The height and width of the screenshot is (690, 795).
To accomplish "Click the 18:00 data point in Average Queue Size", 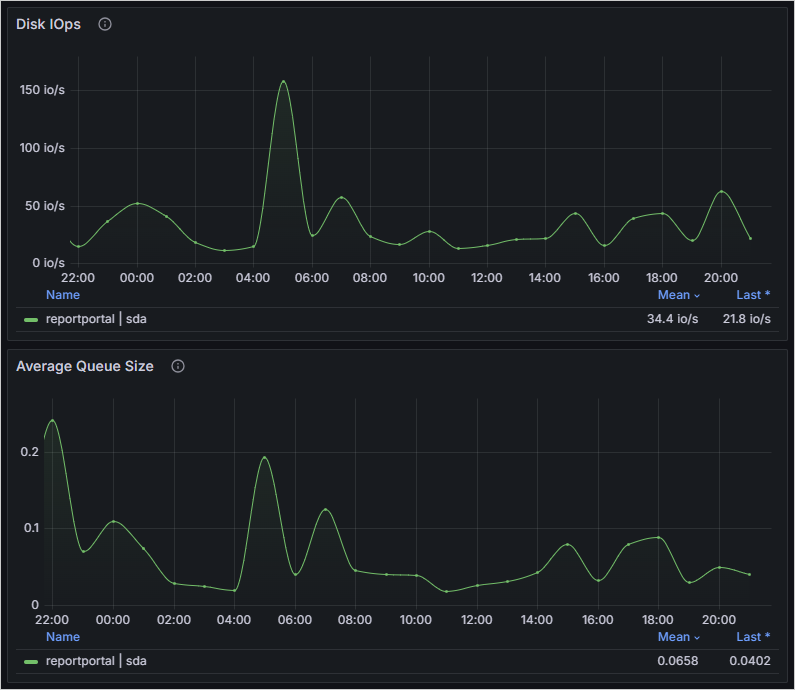I will (x=658, y=538).
